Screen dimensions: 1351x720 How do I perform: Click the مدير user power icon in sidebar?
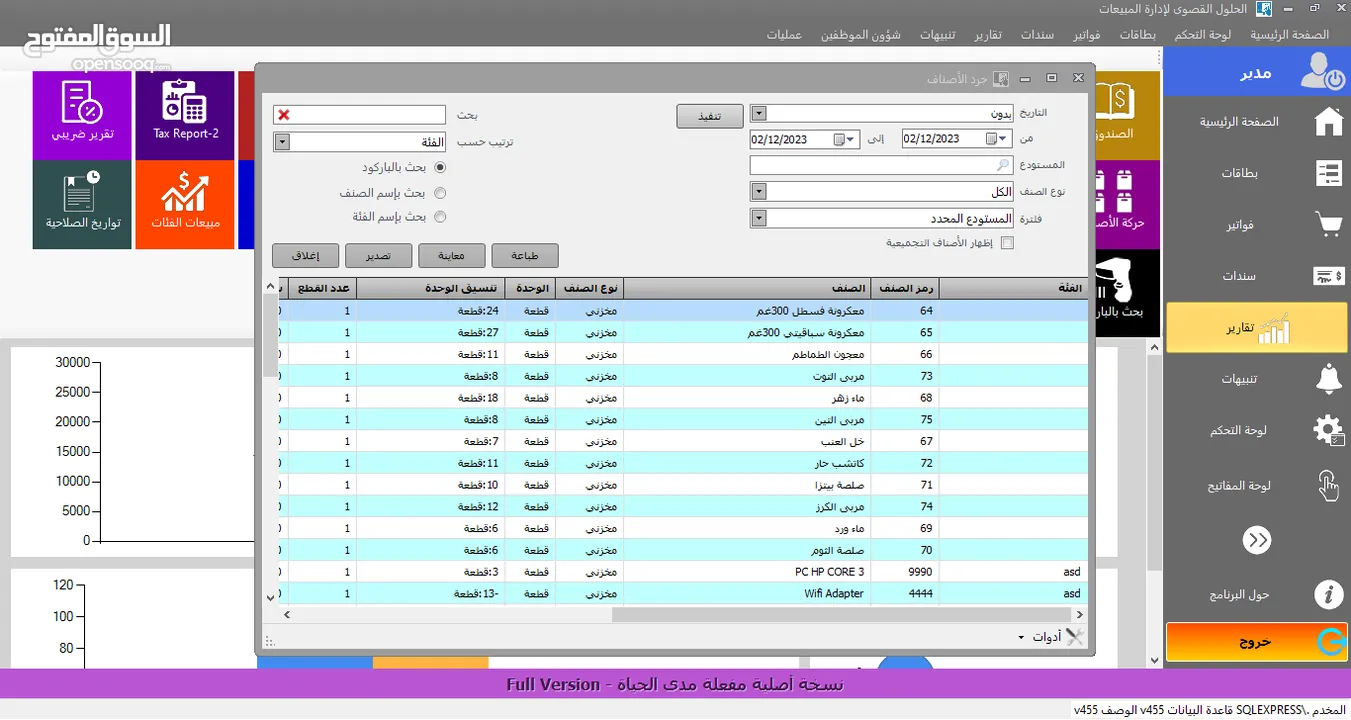pos(1322,72)
